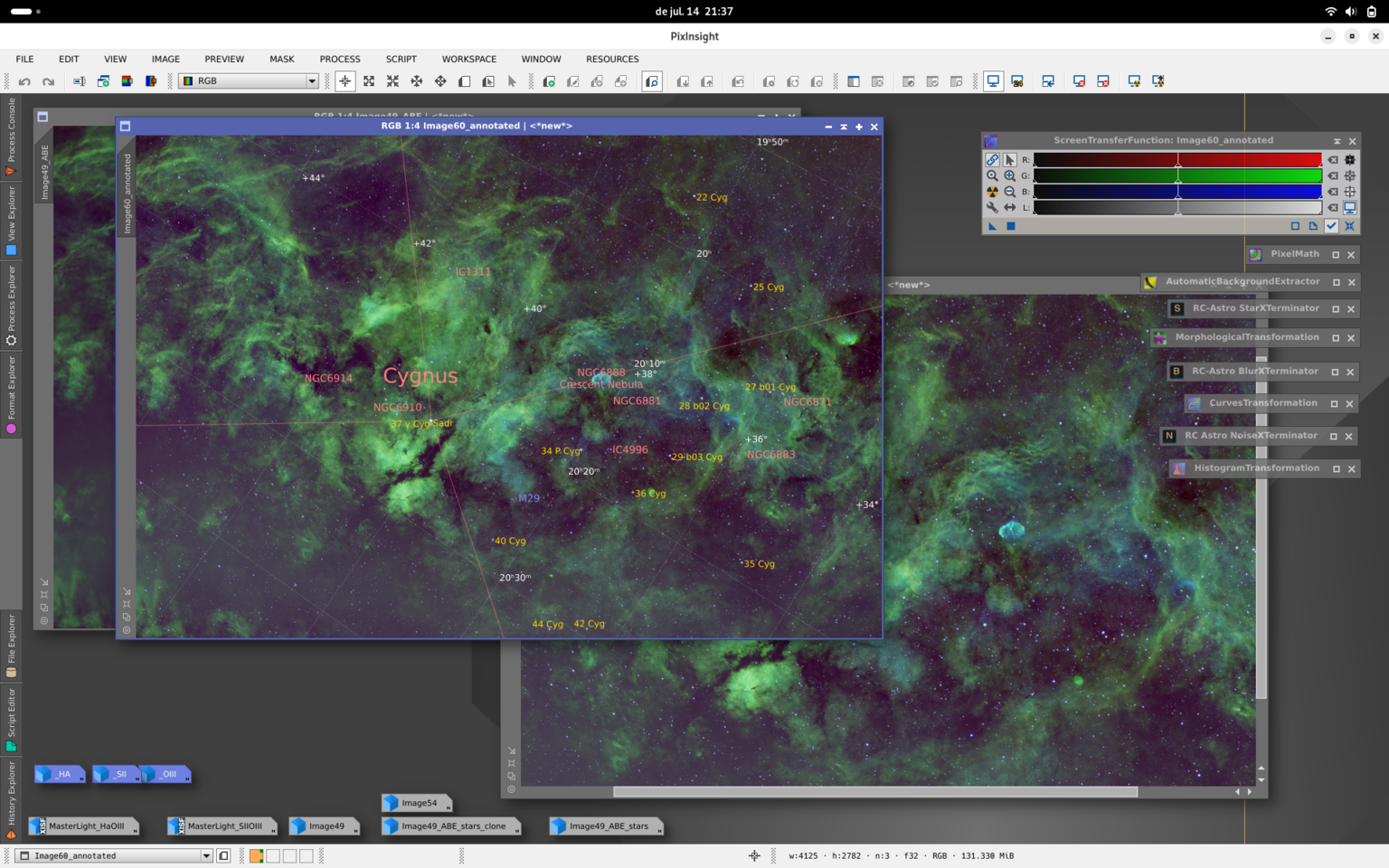1389x868 pixels.
Task: Enable white point readout icon beside B channel
Action: click(1350, 192)
